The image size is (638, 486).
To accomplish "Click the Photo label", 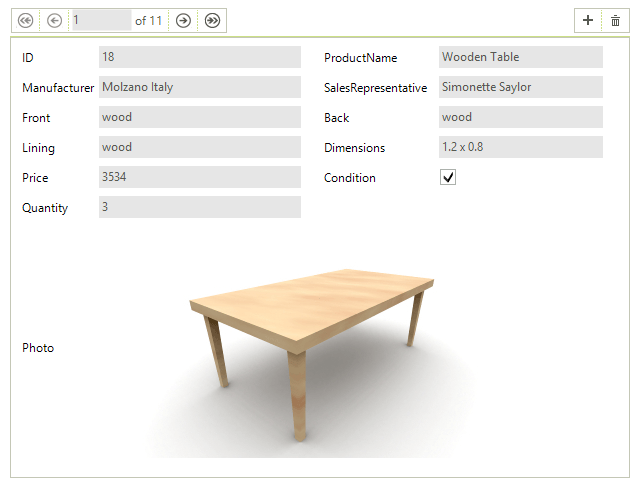I will point(38,348).
